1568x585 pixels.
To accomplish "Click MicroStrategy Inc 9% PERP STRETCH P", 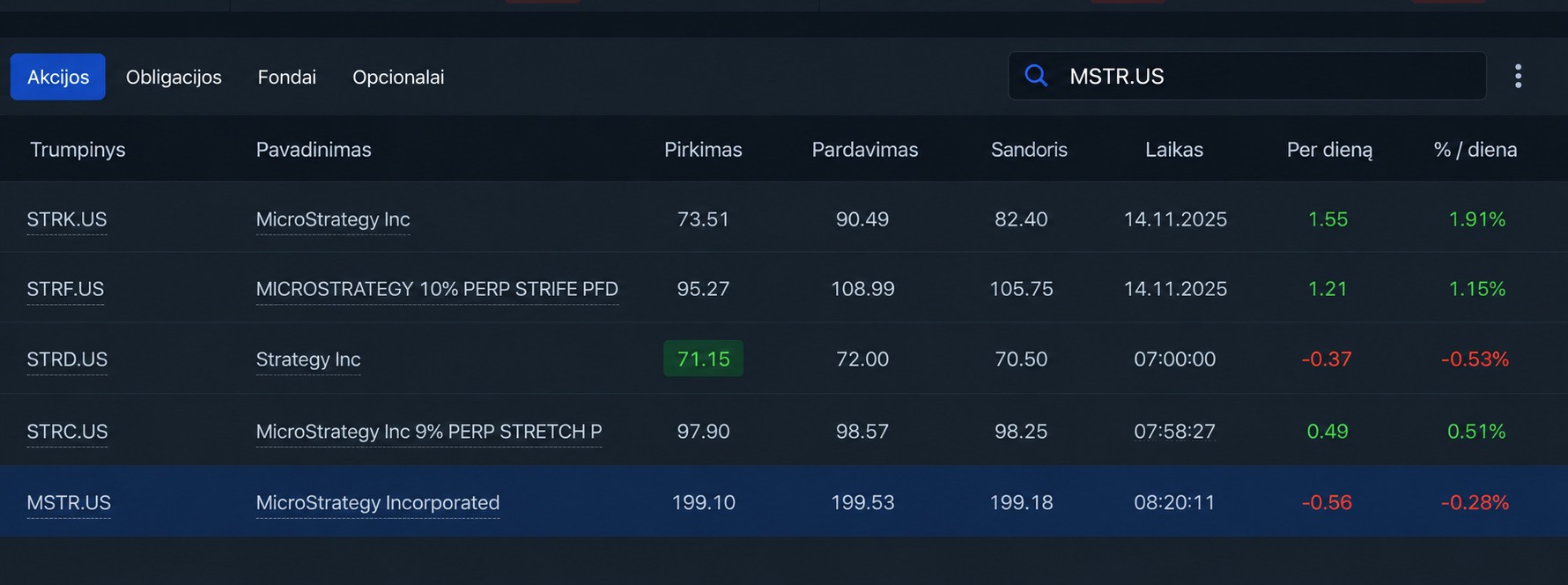I will [429, 432].
